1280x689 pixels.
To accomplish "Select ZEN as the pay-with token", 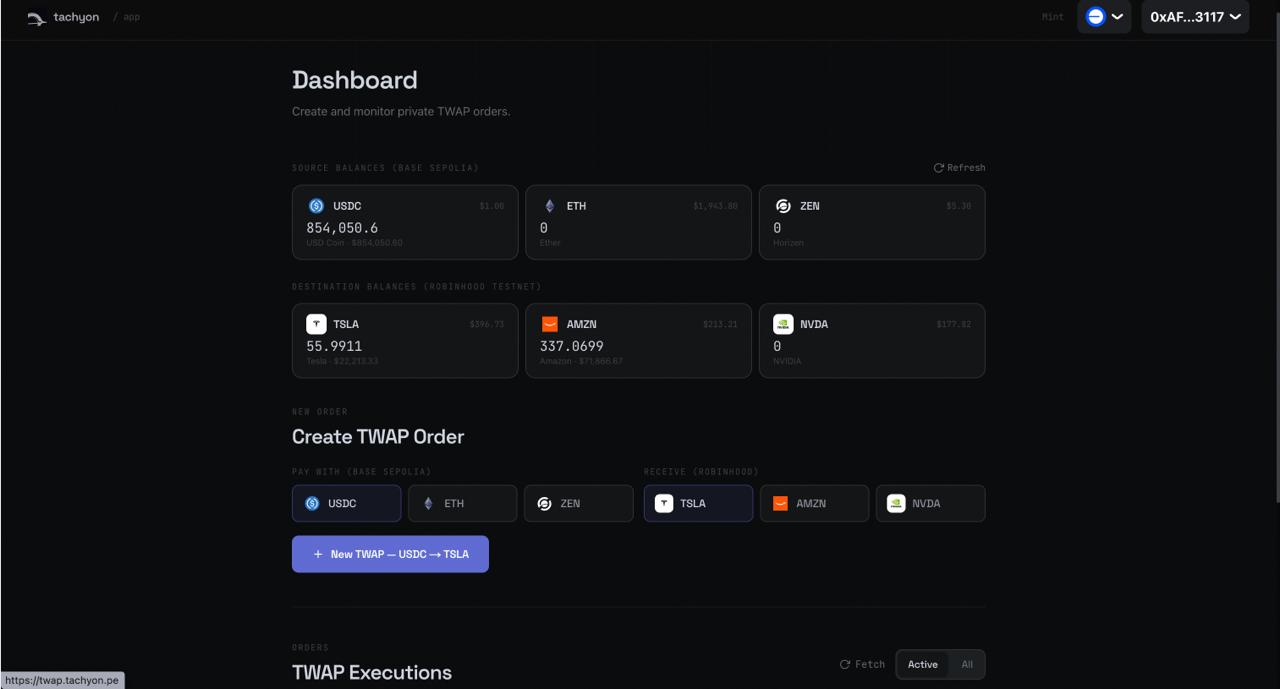I will tap(578, 503).
